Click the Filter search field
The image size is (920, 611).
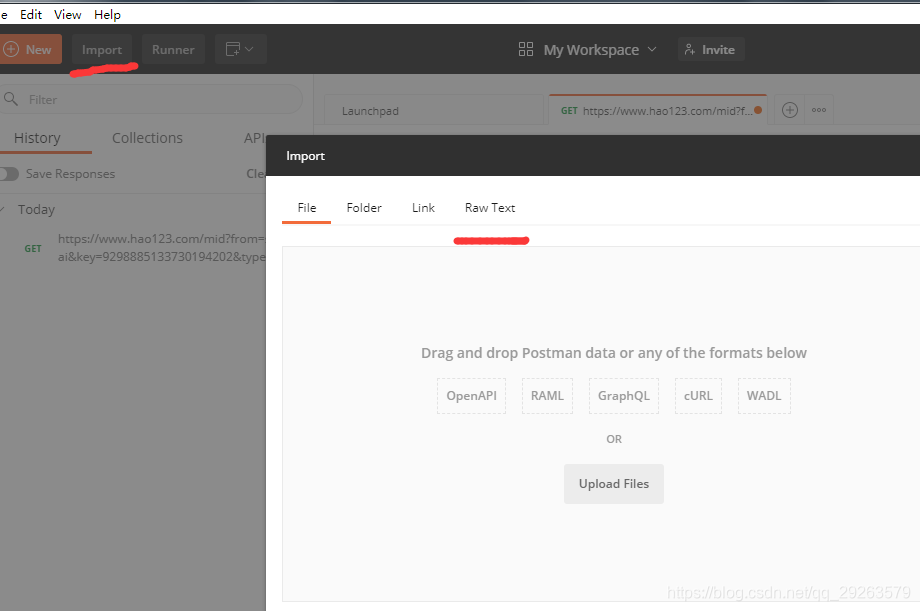click(151, 99)
